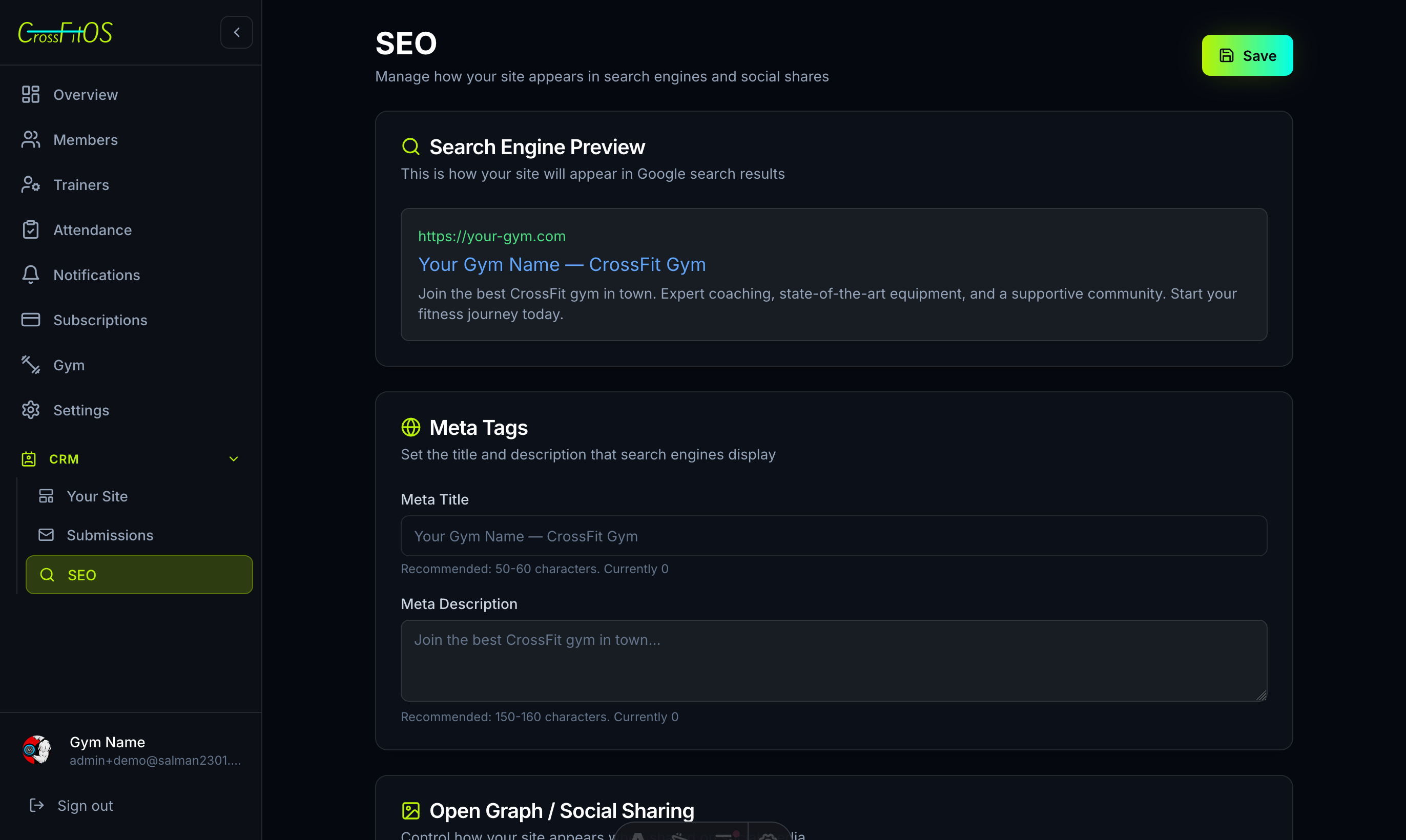
Task: Click the floppy disk icon on Save
Action: (x=1227, y=55)
